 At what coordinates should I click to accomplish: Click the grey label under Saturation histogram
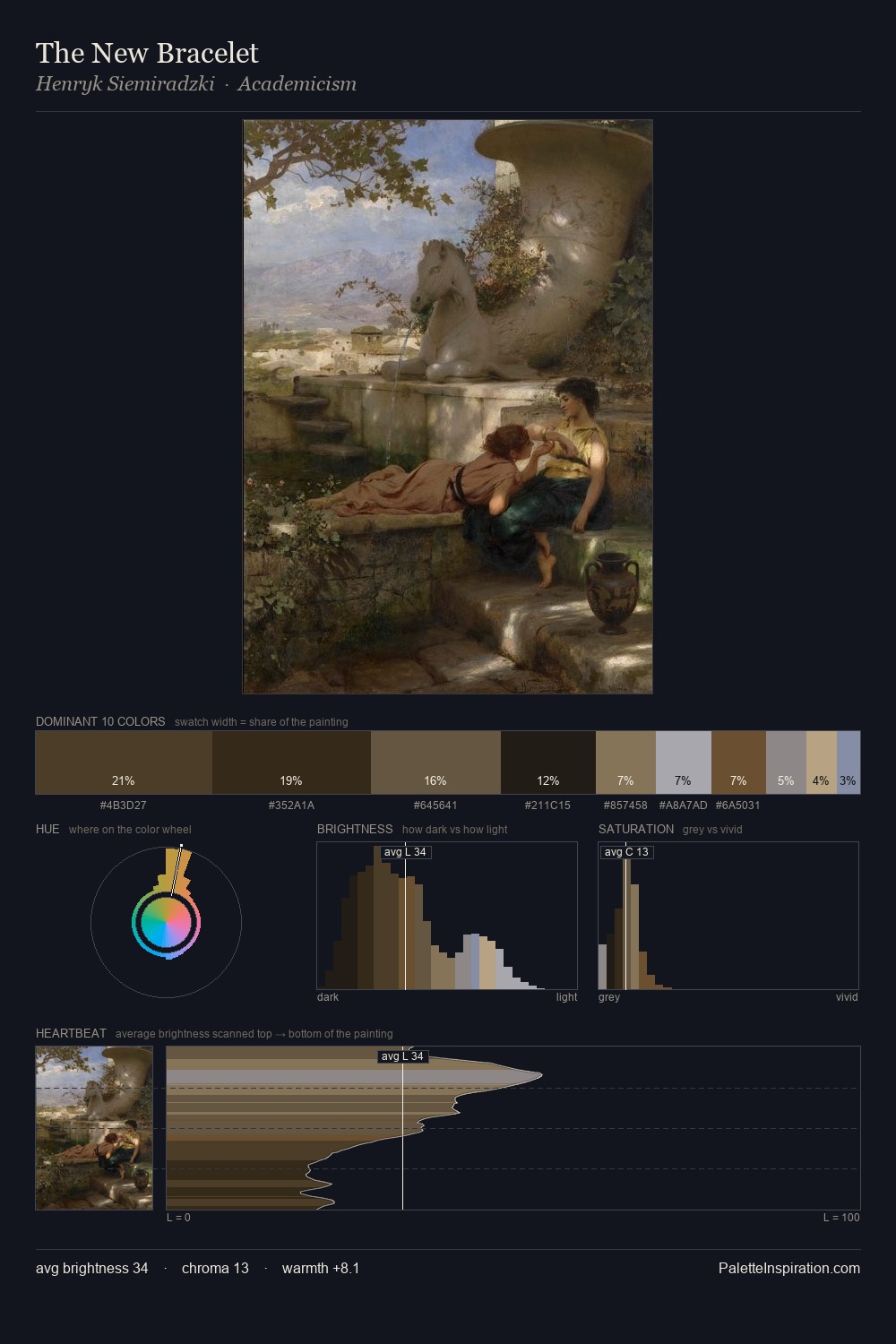coord(609,997)
